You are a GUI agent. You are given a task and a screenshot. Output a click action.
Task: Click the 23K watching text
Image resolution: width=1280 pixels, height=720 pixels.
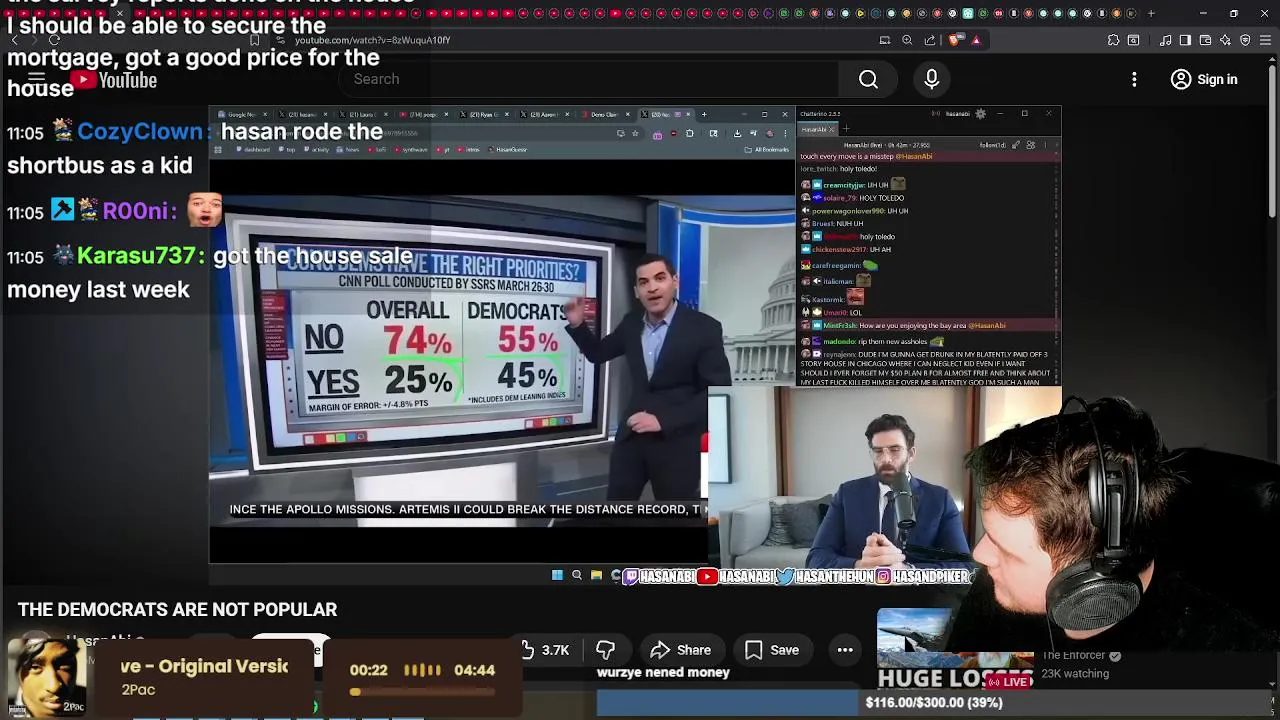(1075, 673)
